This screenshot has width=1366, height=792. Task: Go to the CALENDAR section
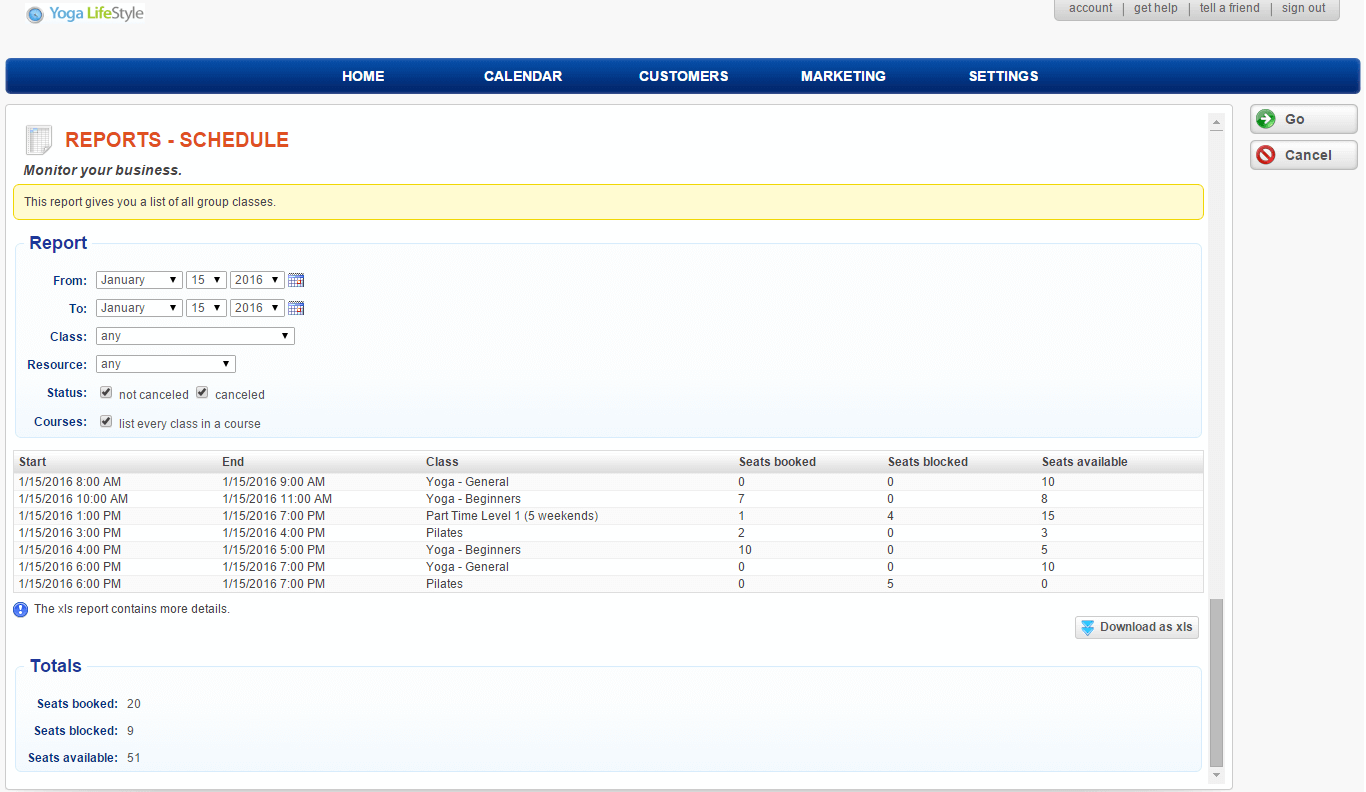[523, 76]
